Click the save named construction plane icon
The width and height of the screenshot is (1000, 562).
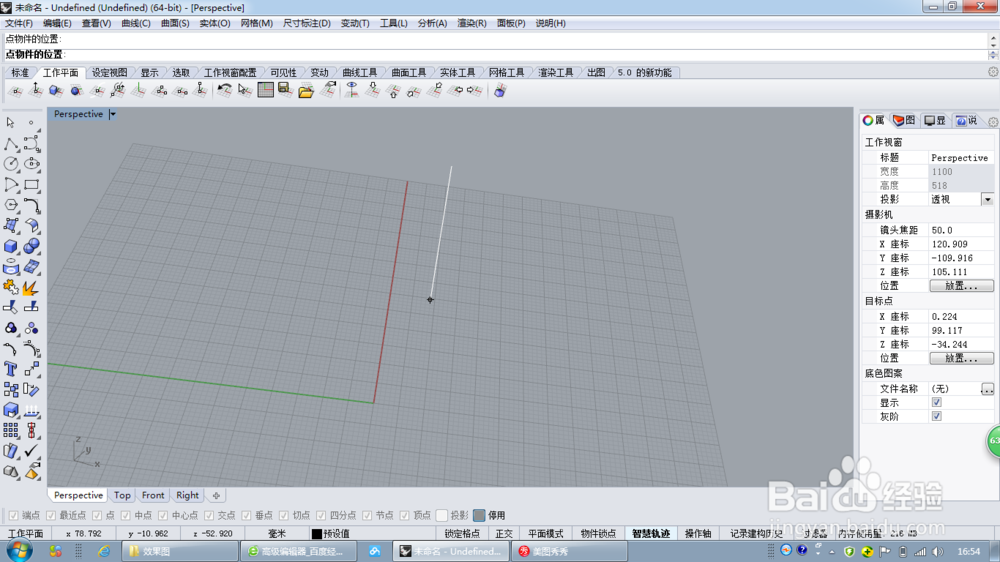285,91
